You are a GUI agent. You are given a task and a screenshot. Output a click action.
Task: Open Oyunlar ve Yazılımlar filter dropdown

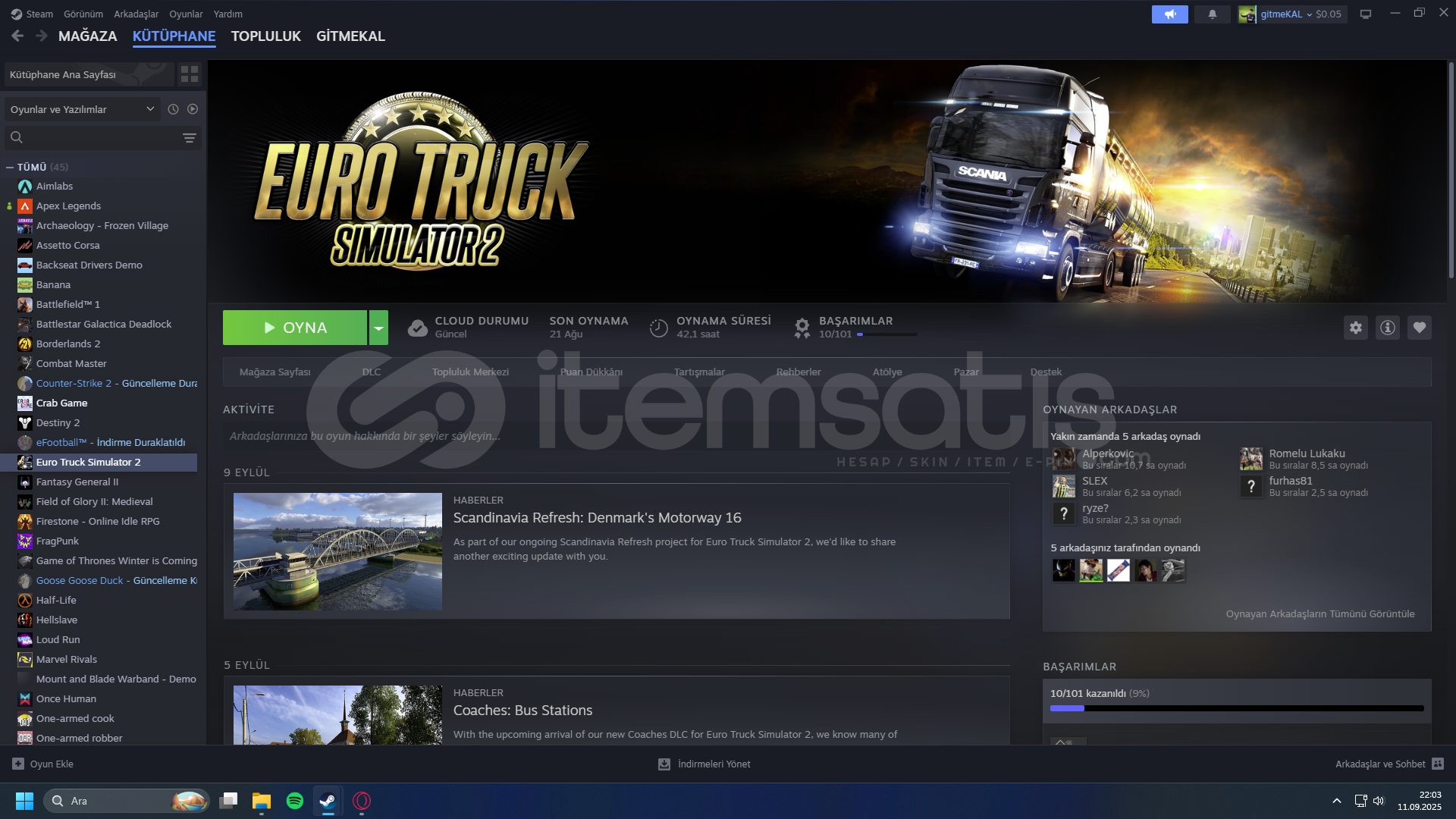[x=83, y=109]
